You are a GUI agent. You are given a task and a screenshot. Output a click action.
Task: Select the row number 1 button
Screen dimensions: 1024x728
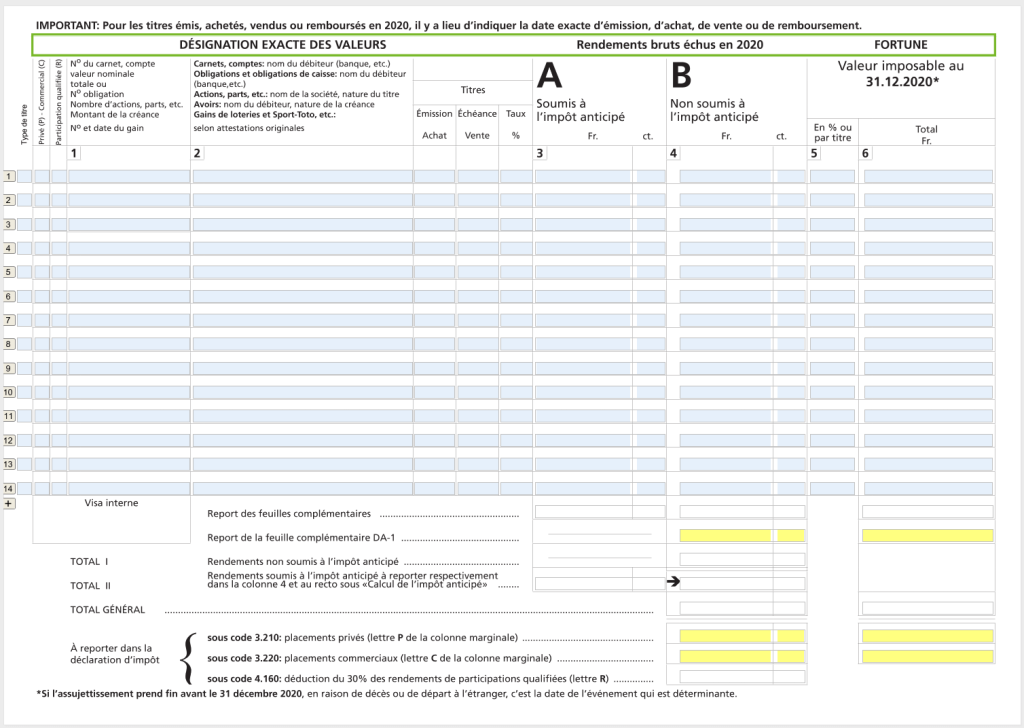[9, 176]
